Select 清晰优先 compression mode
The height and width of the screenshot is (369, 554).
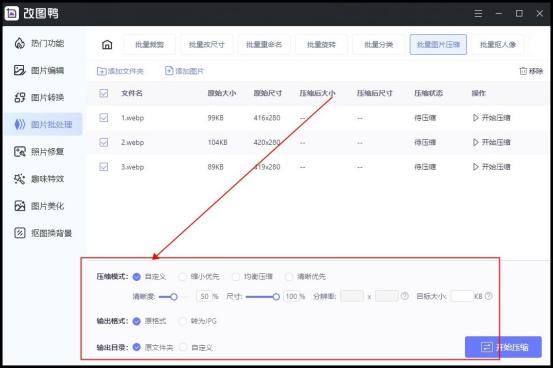[289, 277]
